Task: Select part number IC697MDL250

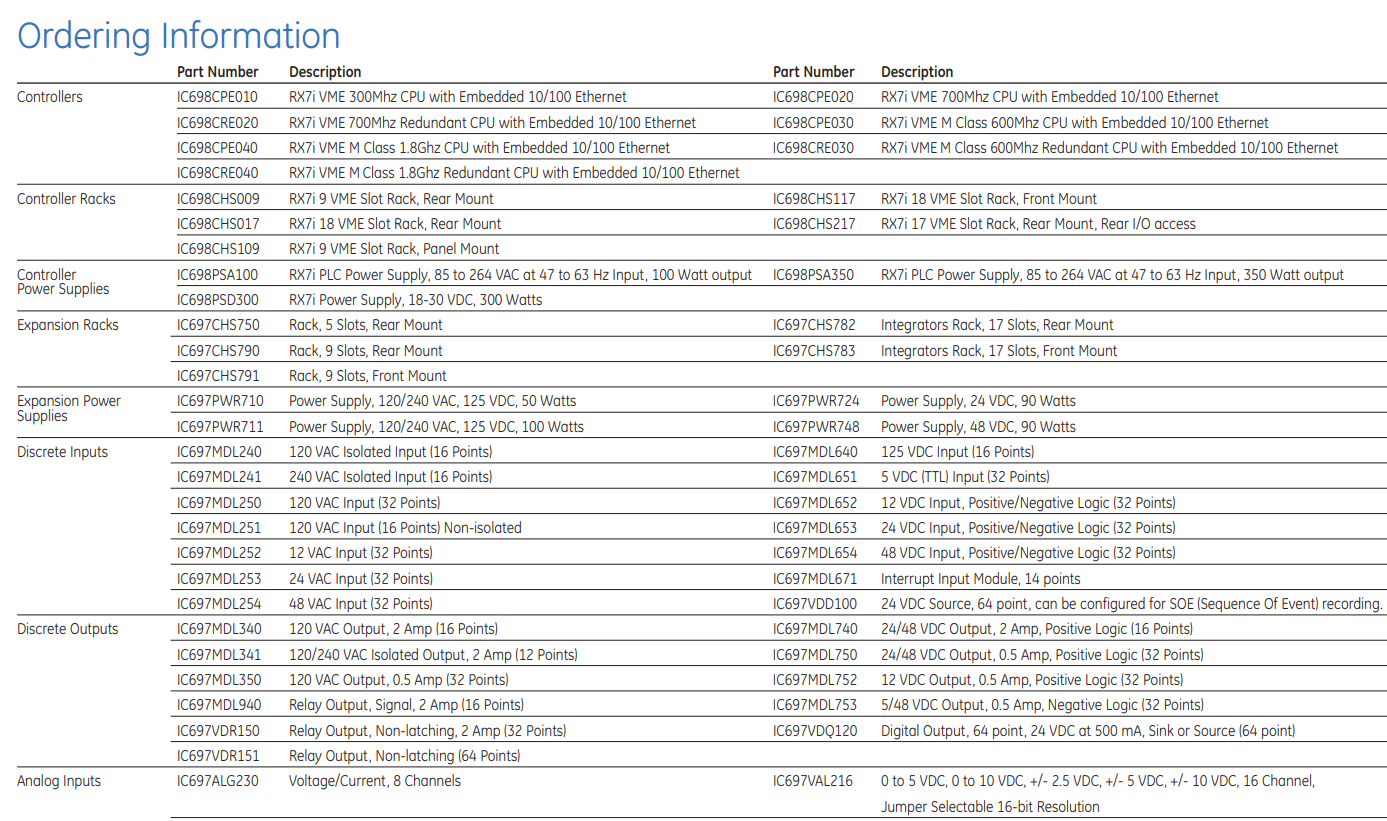Action: (x=219, y=503)
